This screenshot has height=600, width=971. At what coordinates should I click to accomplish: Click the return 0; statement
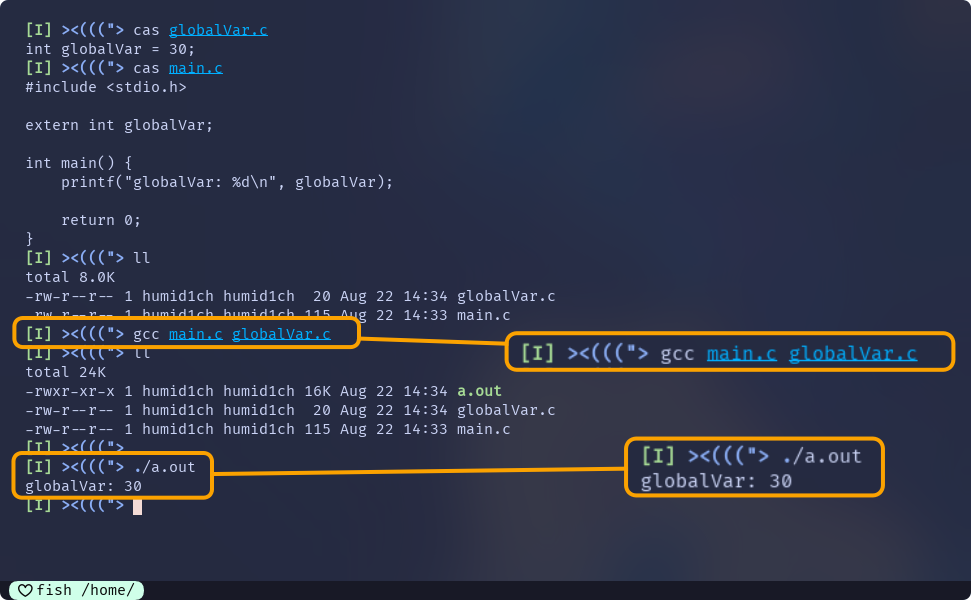tap(101, 220)
